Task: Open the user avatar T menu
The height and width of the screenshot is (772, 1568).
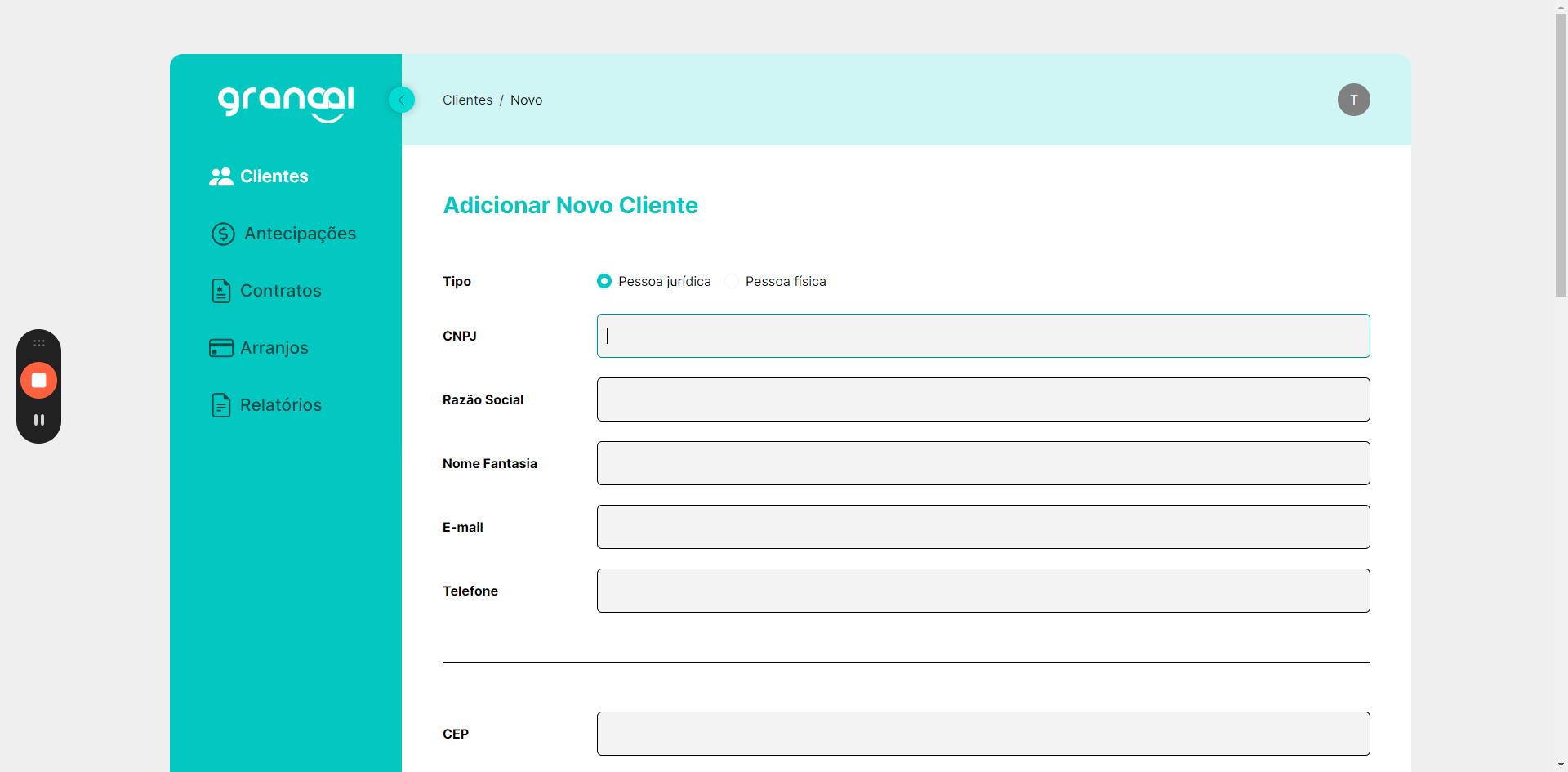Action: click(x=1353, y=100)
